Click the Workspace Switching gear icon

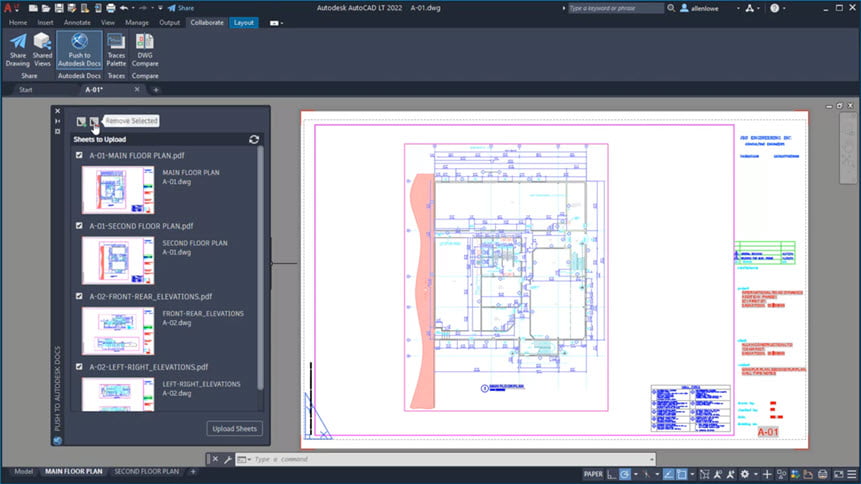(745, 474)
